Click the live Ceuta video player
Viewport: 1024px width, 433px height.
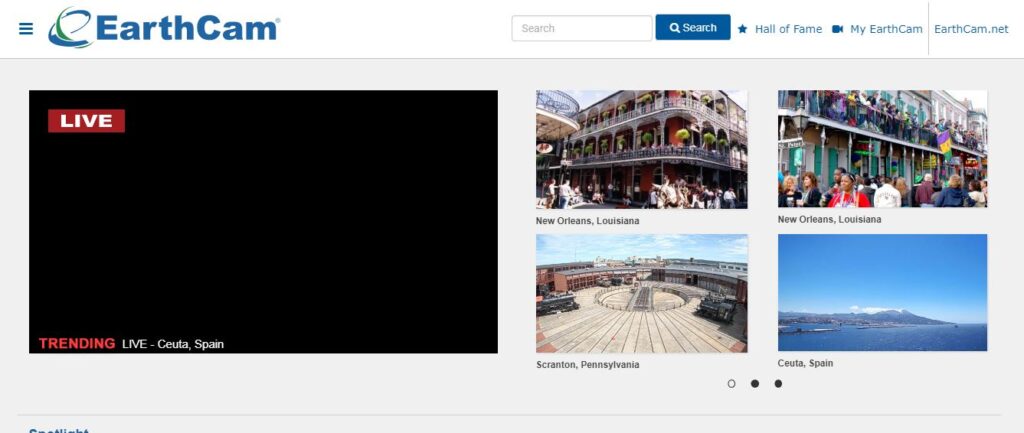(263, 230)
